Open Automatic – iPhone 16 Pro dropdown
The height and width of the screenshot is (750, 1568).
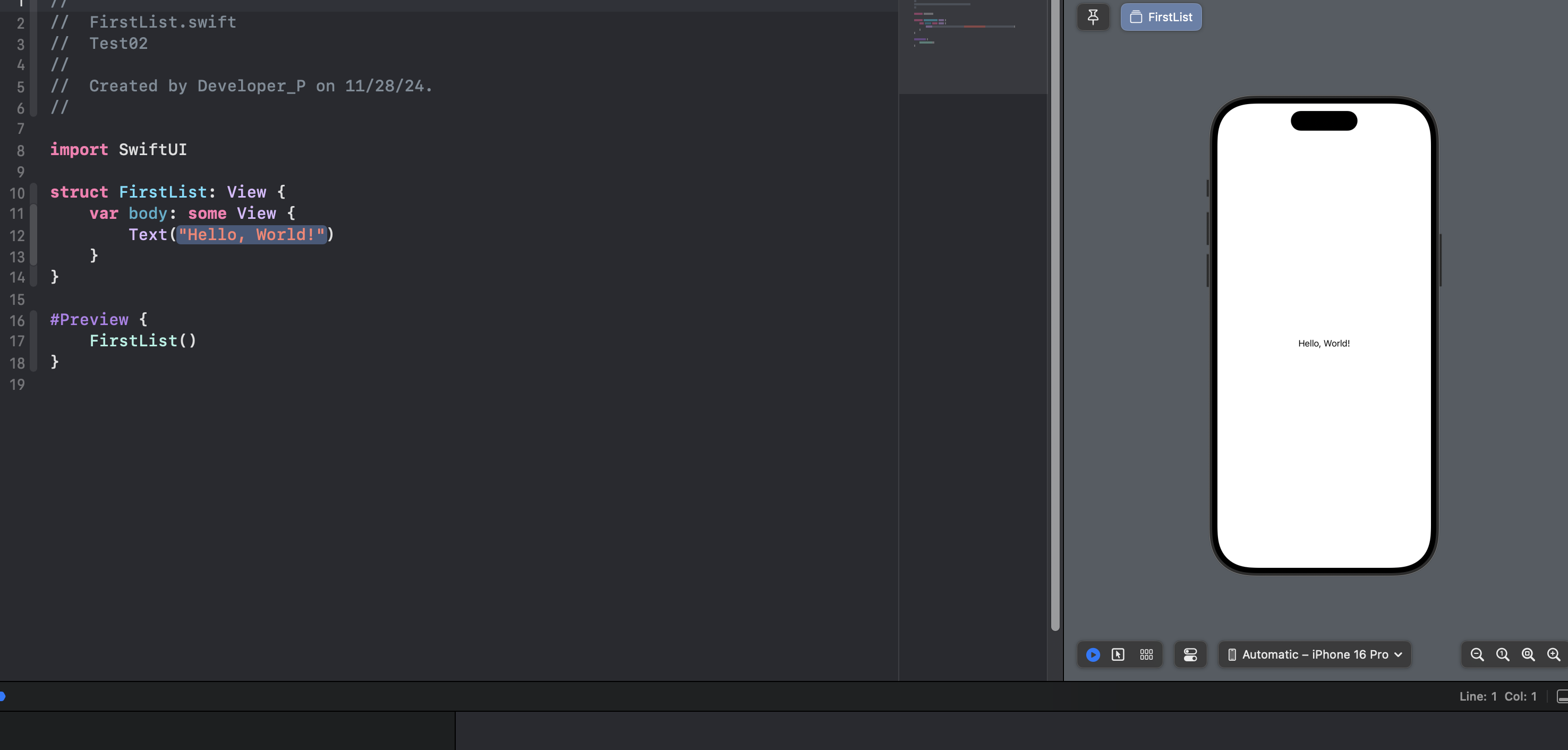coord(1314,654)
